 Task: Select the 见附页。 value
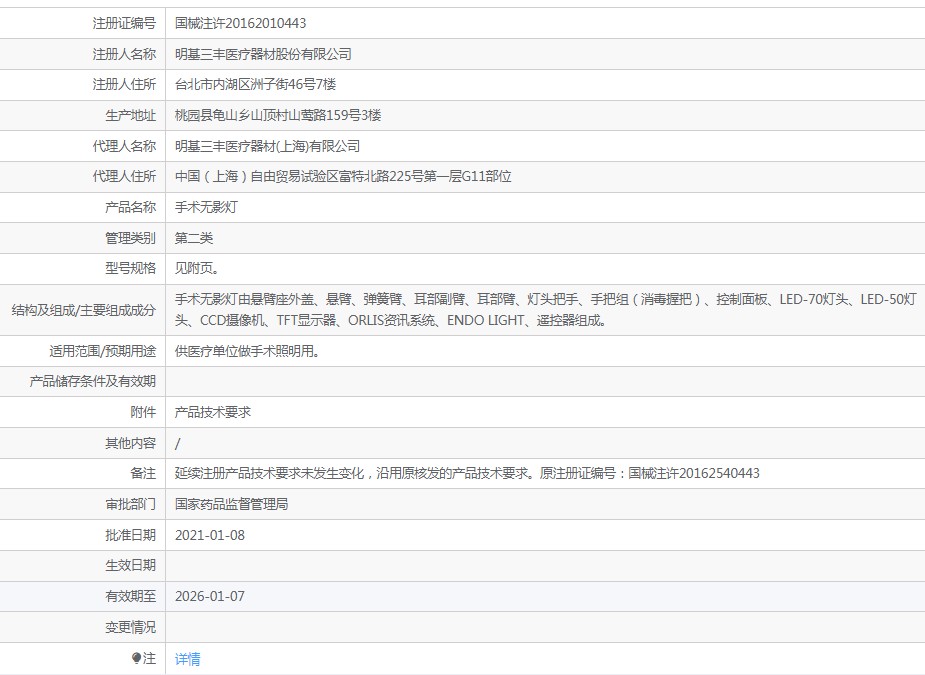(x=197, y=268)
